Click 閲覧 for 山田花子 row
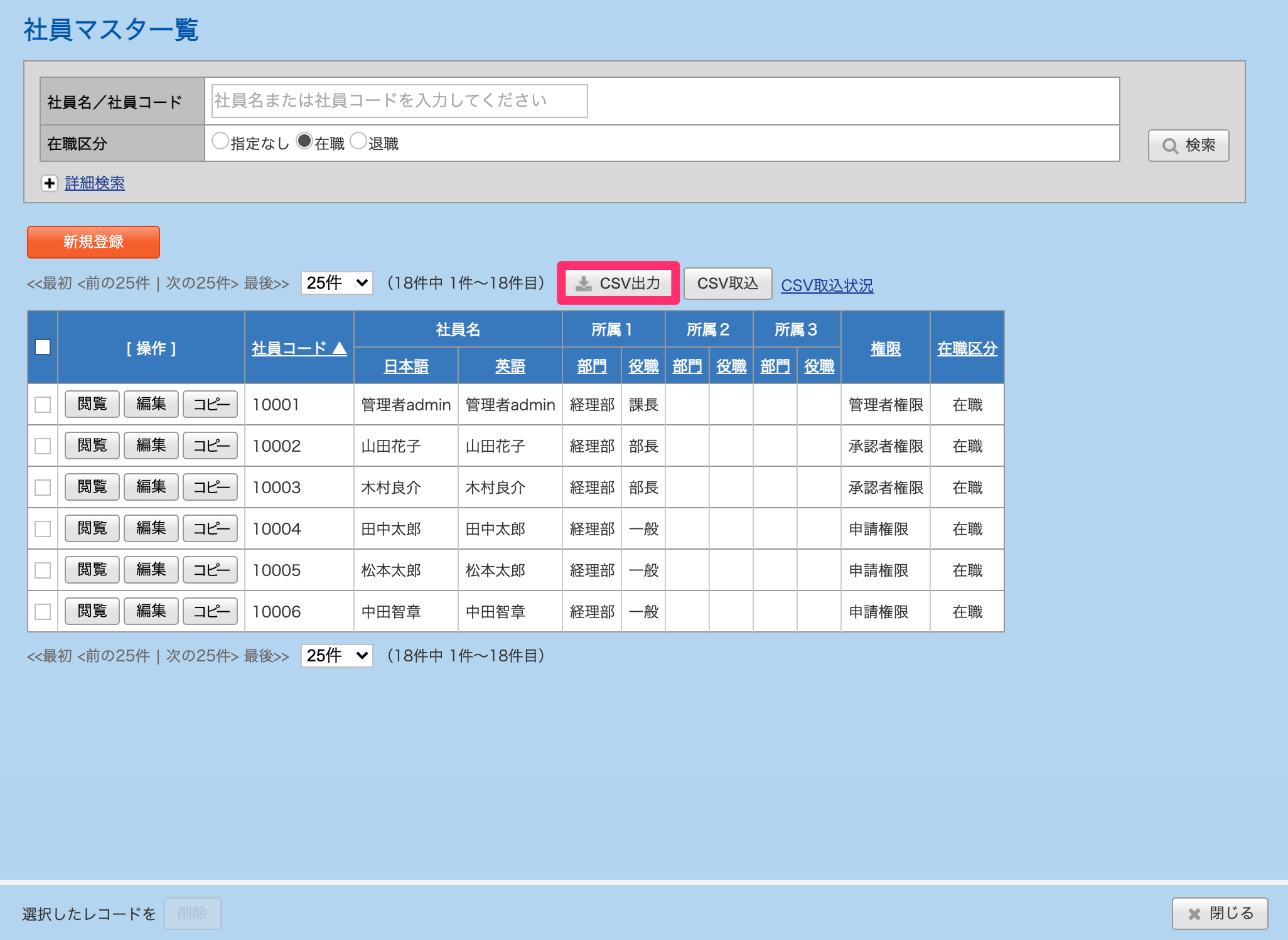 92,446
